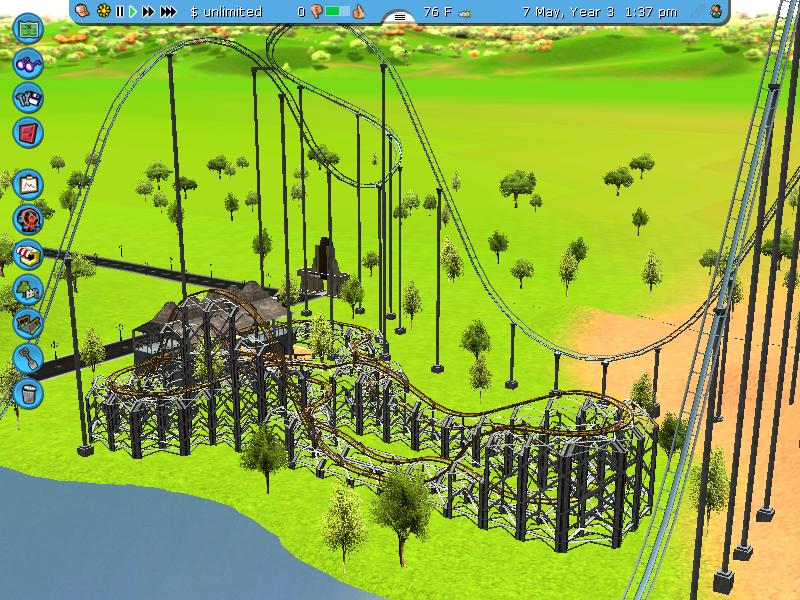Open the shops and stalls menu

(28, 254)
